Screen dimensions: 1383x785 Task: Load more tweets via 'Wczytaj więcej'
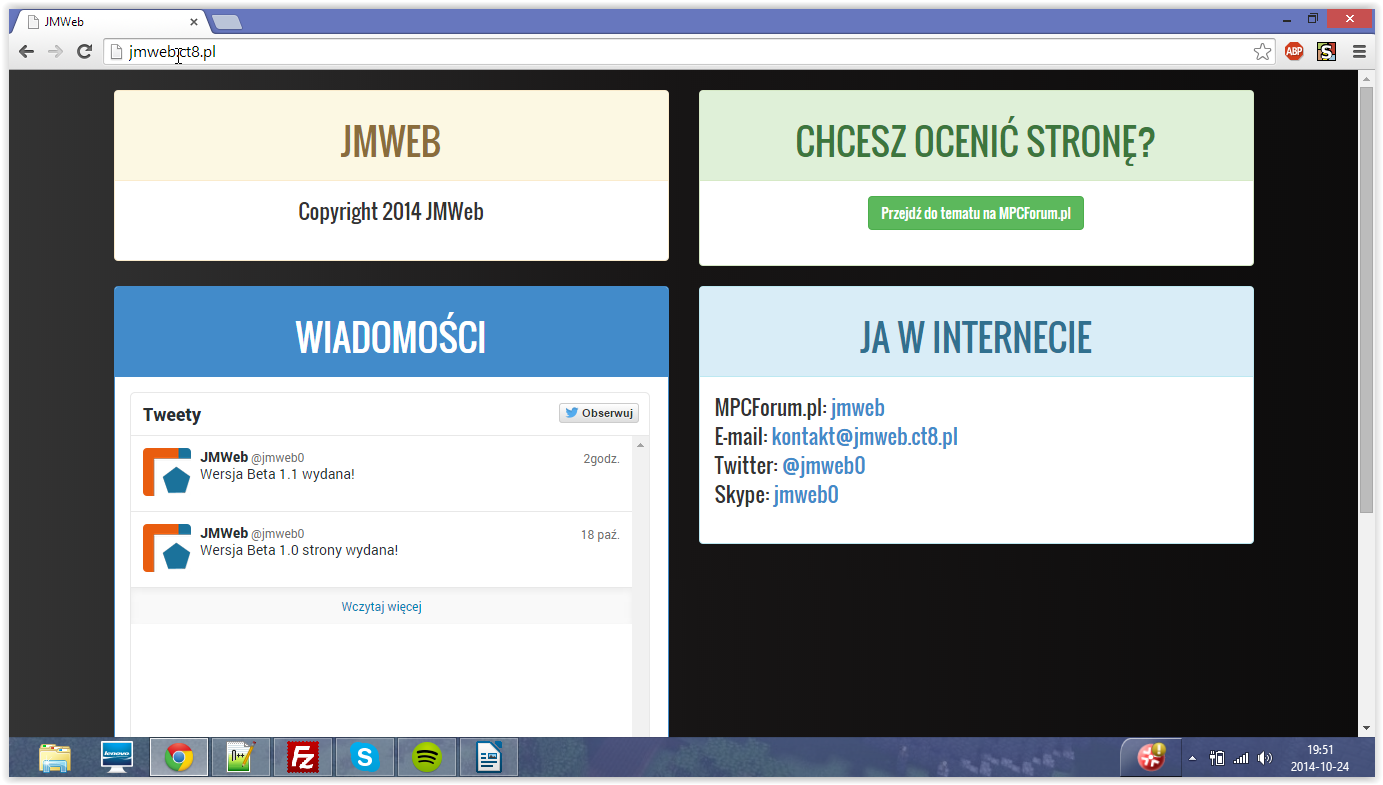tap(381, 607)
